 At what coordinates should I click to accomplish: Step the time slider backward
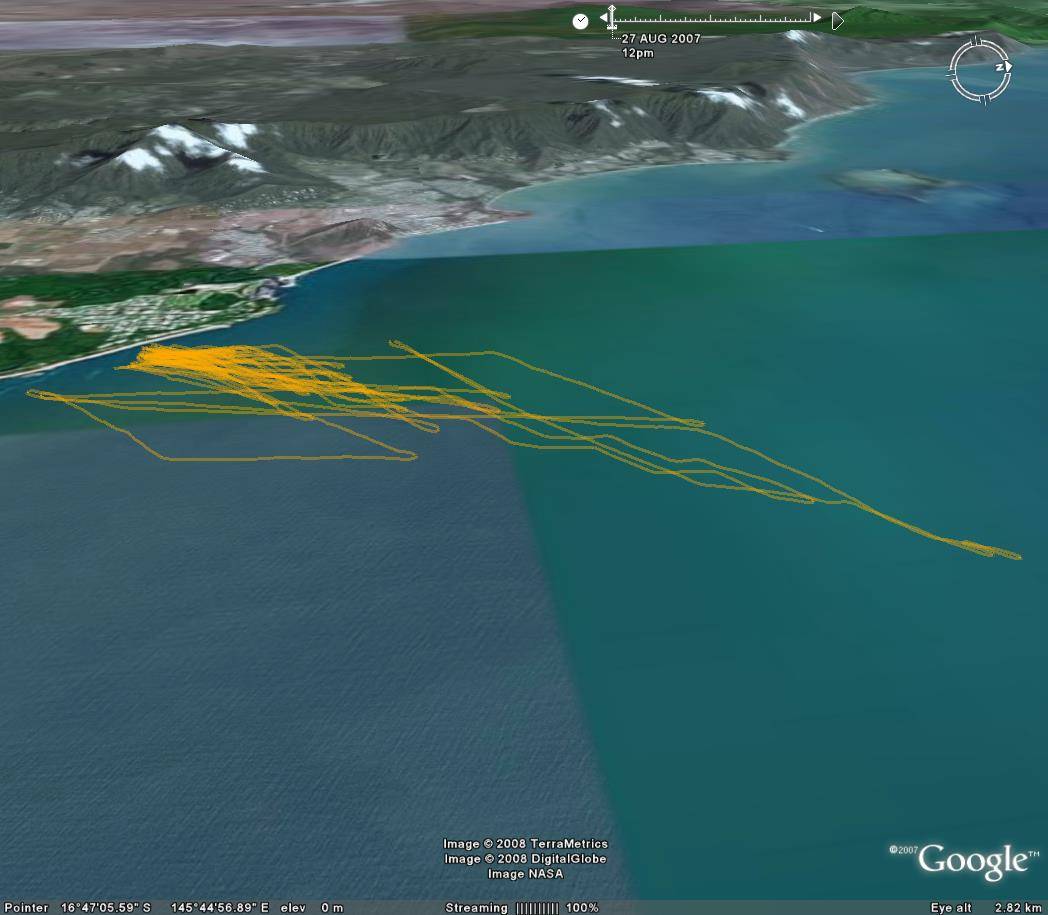pyautogui.click(x=603, y=19)
